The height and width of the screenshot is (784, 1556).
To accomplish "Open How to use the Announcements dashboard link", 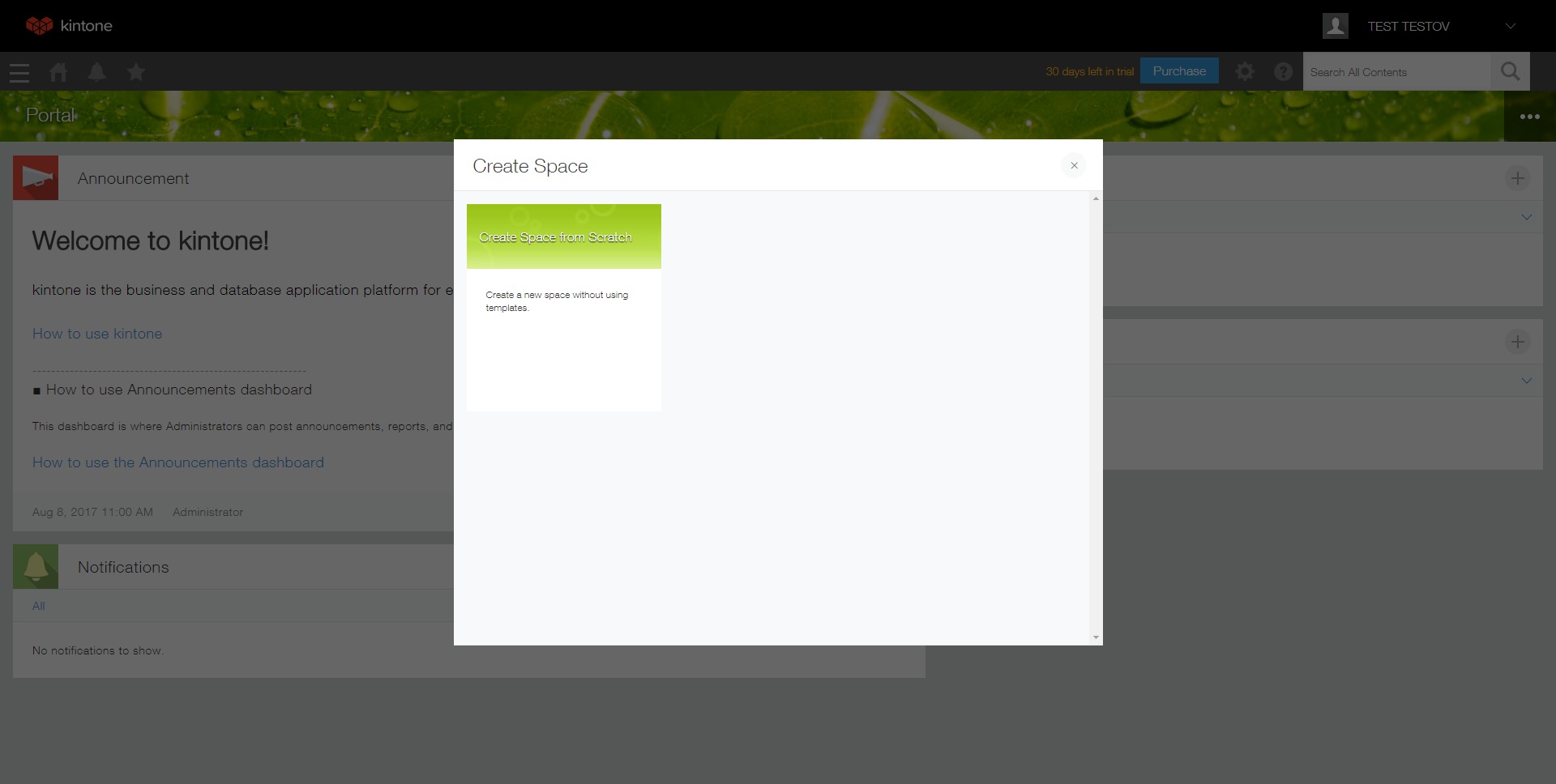I will 177,462.
